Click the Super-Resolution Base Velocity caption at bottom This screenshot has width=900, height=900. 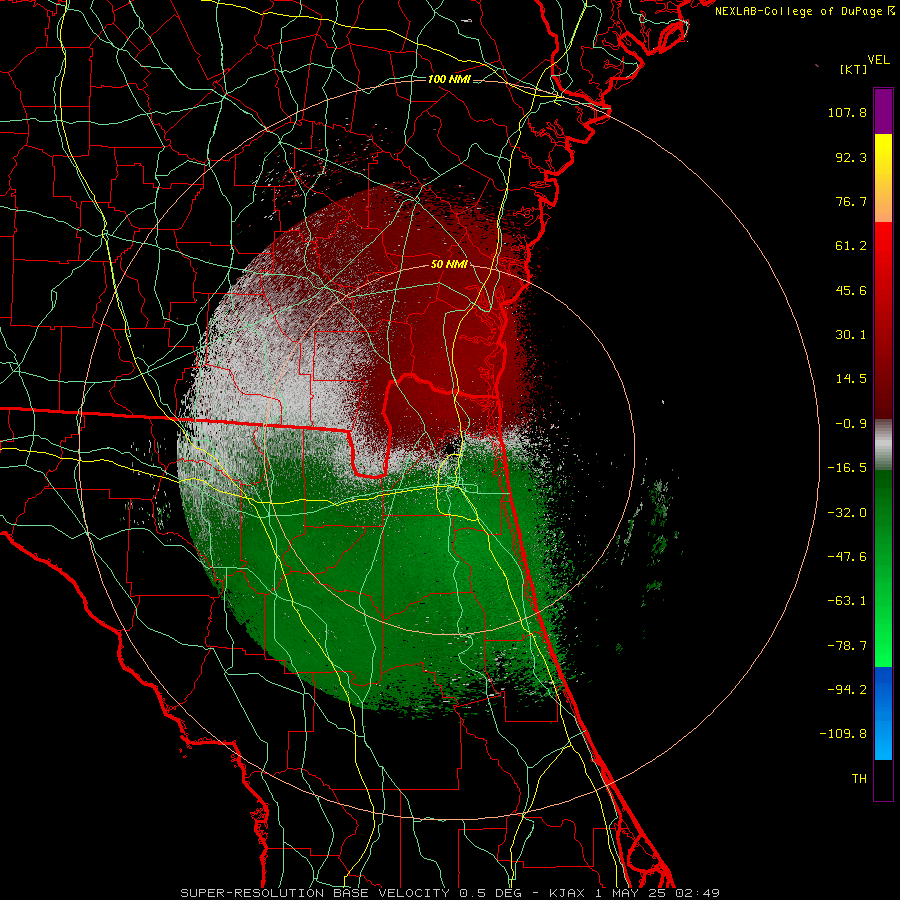pos(450,893)
